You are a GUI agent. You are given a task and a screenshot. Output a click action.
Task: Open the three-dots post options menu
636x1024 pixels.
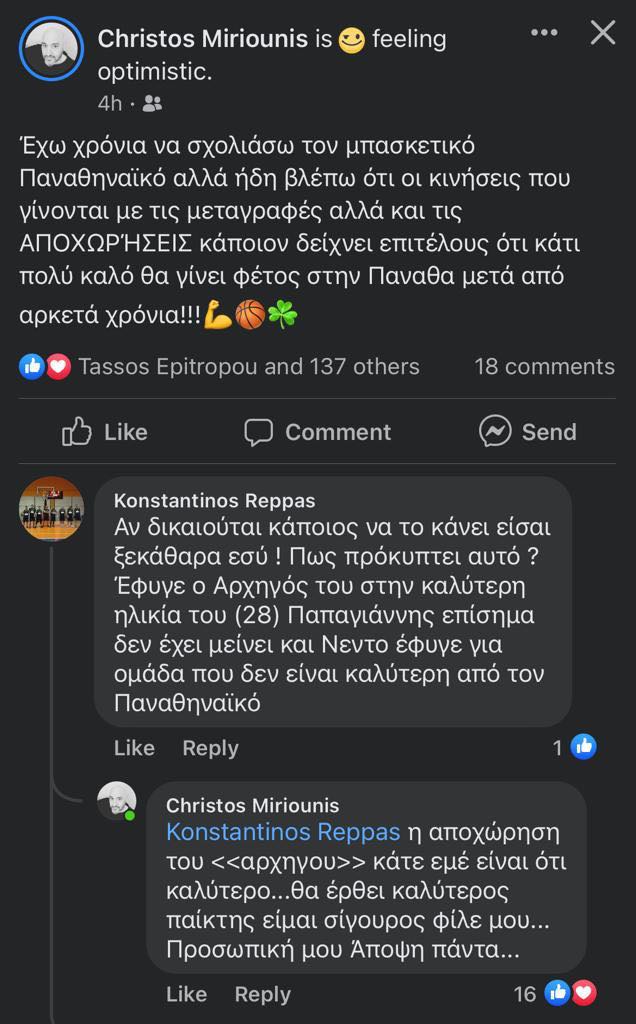[544, 33]
